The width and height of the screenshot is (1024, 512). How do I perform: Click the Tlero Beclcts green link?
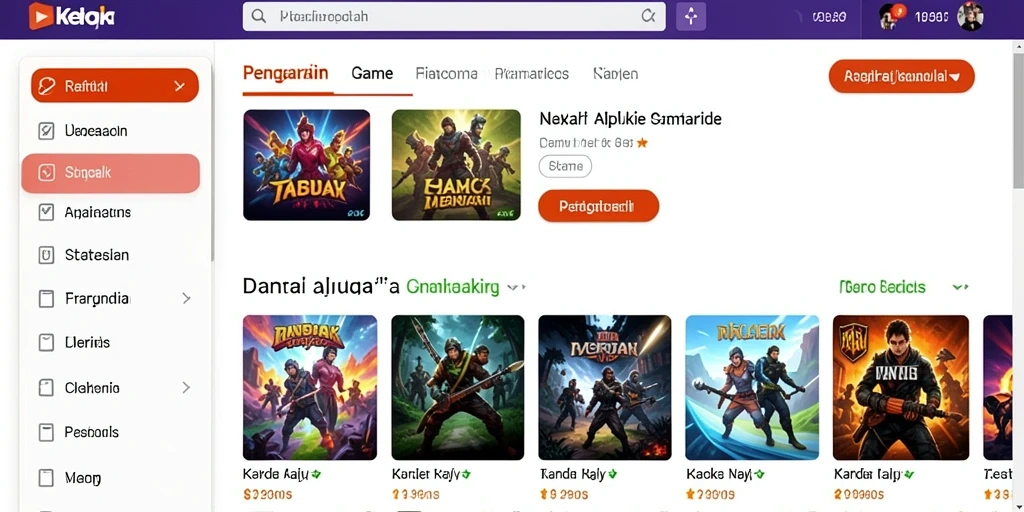(x=882, y=287)
